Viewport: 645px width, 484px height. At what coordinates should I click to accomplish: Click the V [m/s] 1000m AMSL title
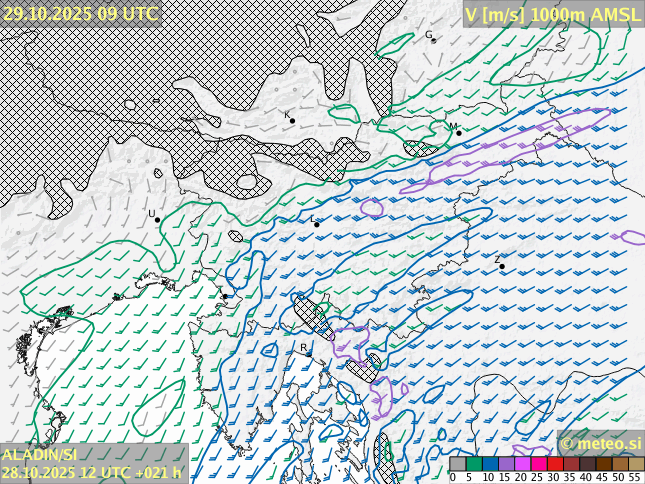(x=553, y=13)
